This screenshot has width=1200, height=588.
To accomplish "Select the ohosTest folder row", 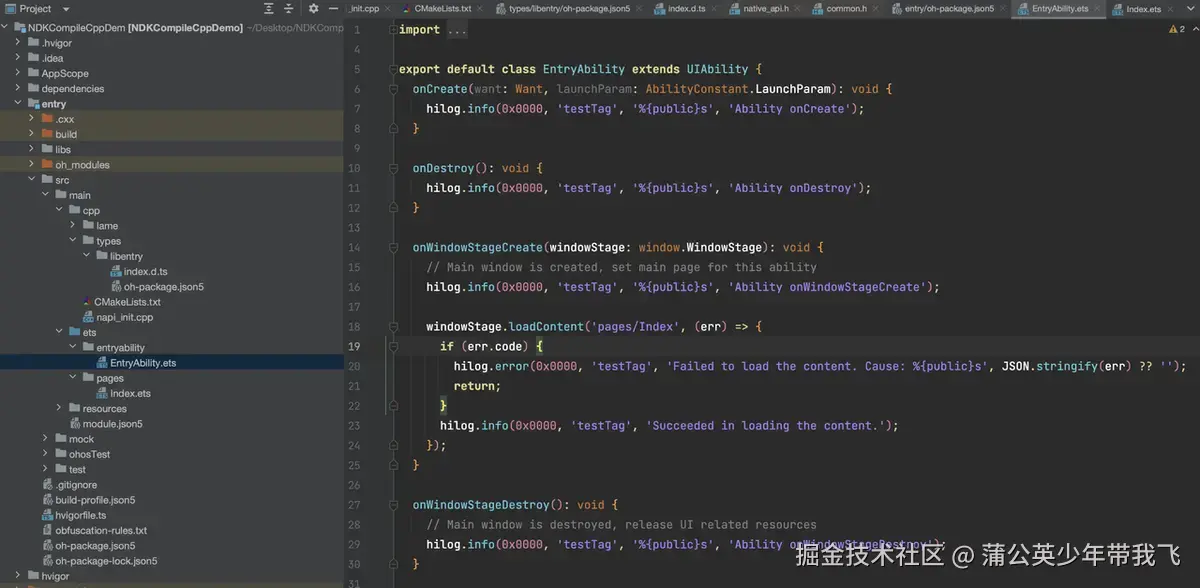I will 172,454.
